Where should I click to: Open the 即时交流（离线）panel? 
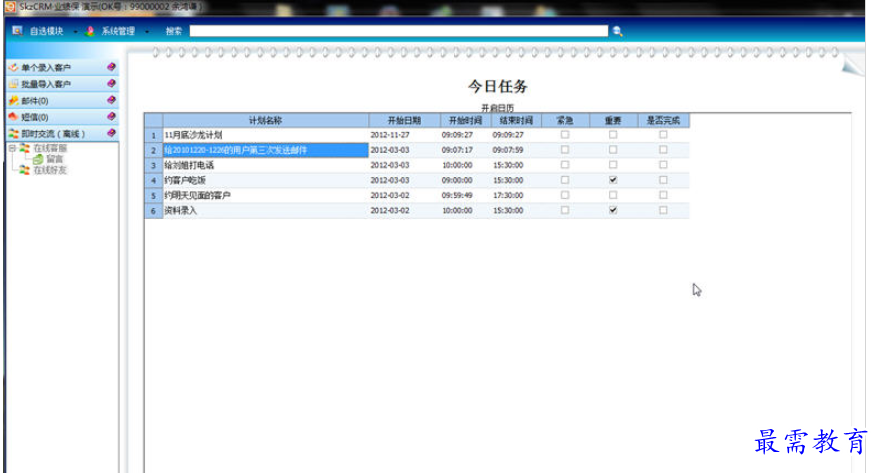62,133
